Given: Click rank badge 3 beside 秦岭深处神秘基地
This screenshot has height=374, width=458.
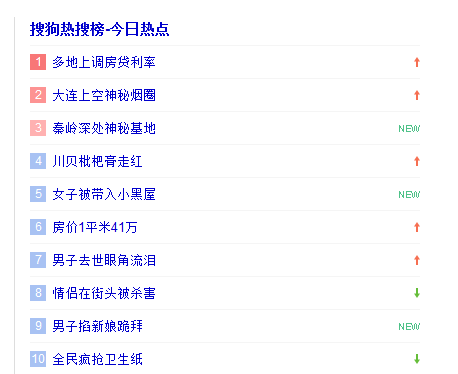Looking at the screenshot, I should click(x=38, y=128).
